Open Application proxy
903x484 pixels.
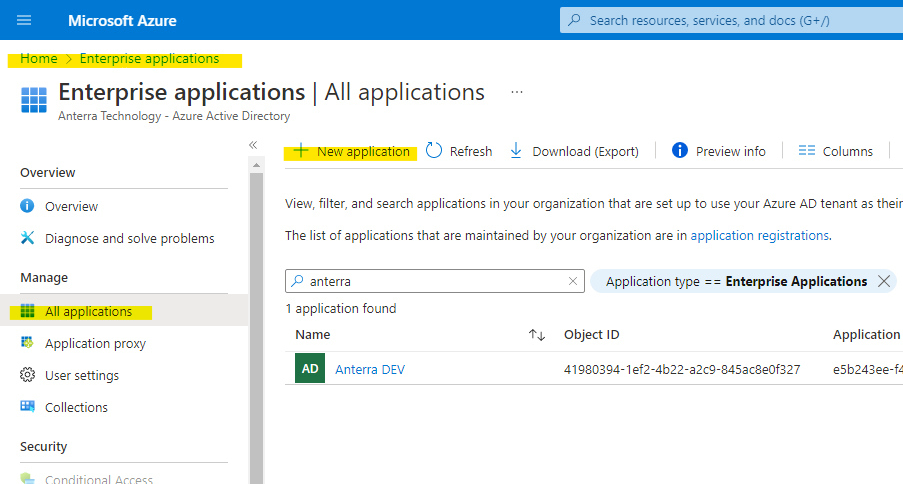pos(96,343)
